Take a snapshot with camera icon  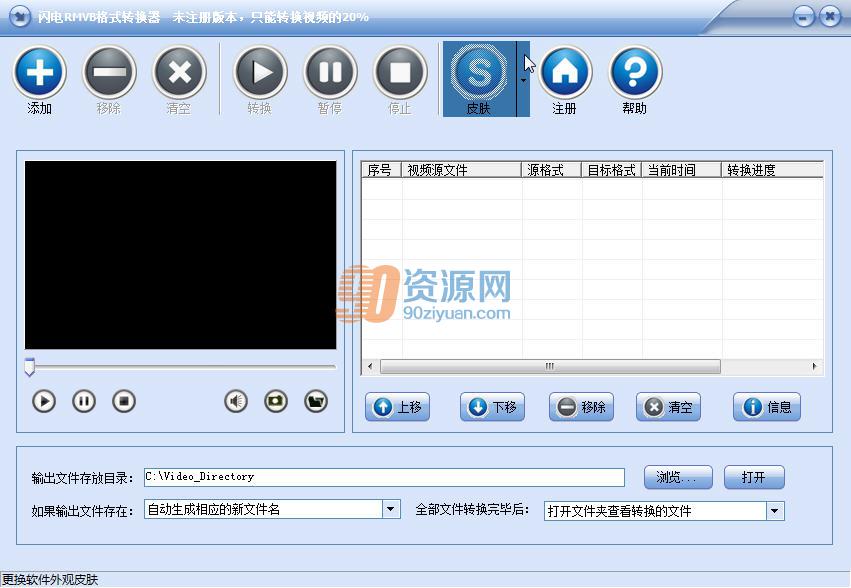276,402
